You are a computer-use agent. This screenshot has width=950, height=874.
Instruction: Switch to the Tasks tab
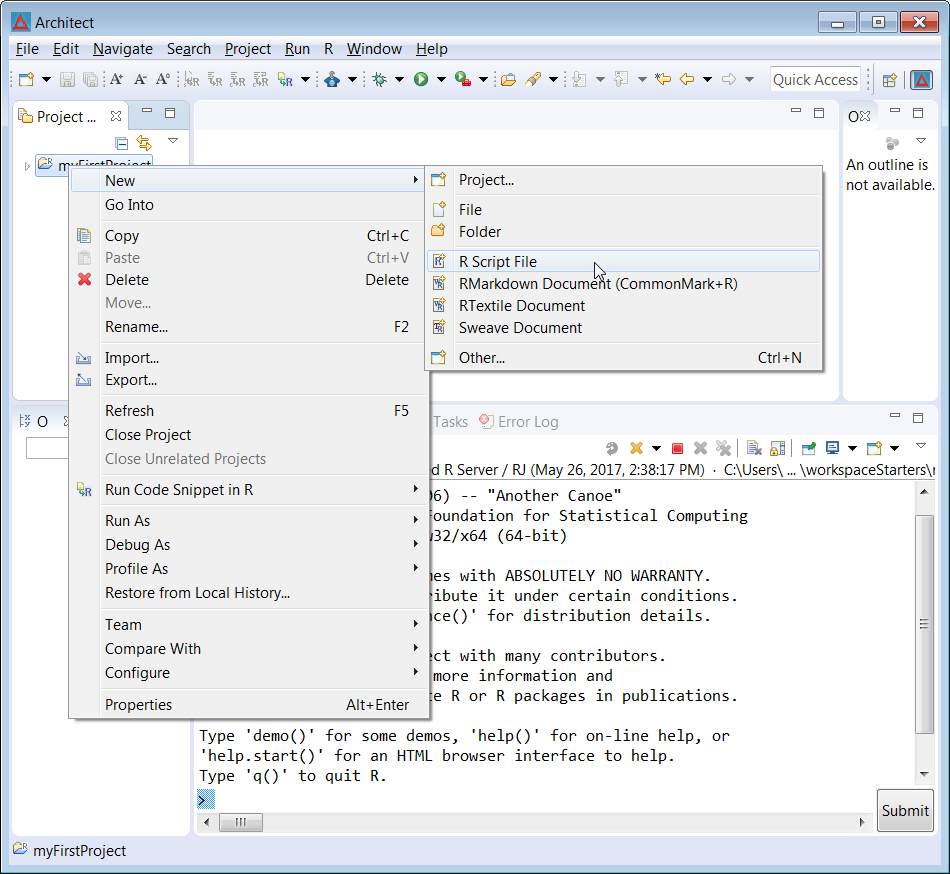point(450,422)
